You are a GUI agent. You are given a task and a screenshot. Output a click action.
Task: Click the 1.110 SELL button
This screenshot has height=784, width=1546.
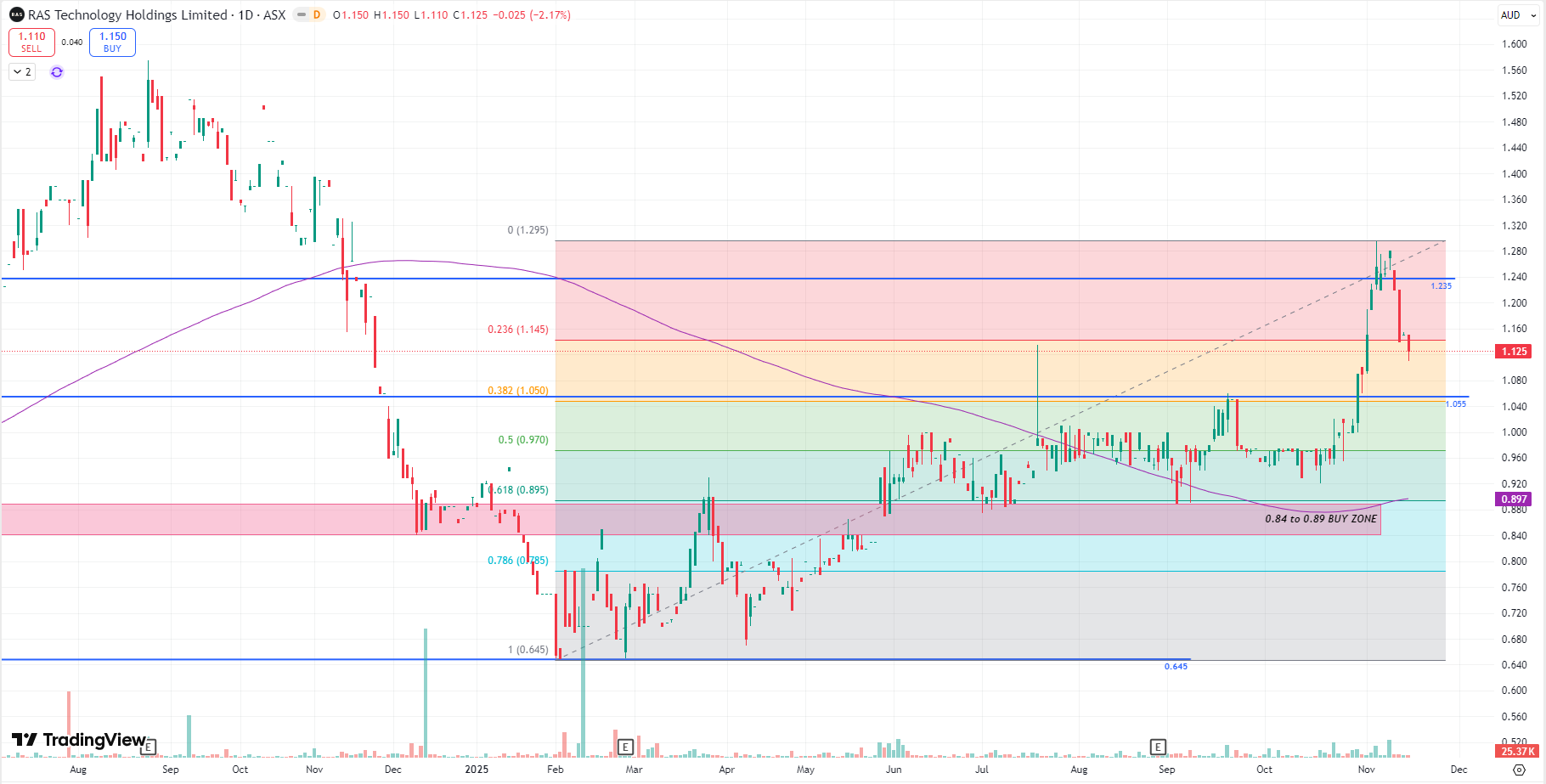click(x=31, y=42)
